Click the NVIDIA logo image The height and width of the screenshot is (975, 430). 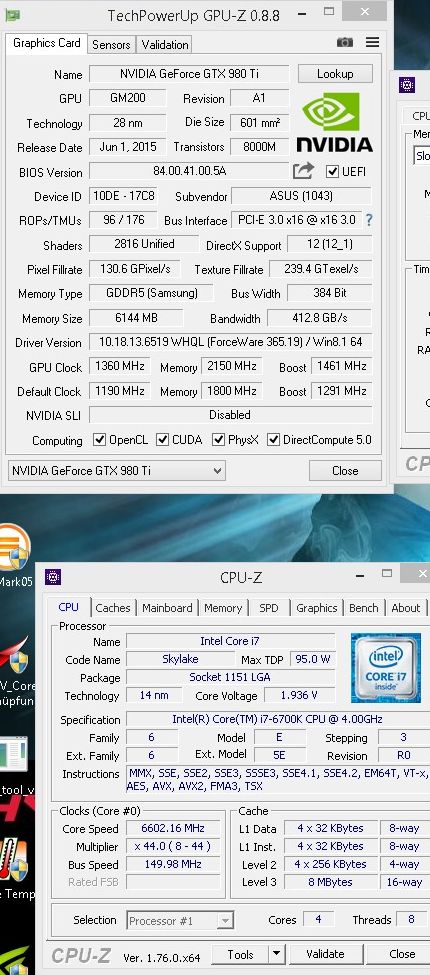click(334, 122)
